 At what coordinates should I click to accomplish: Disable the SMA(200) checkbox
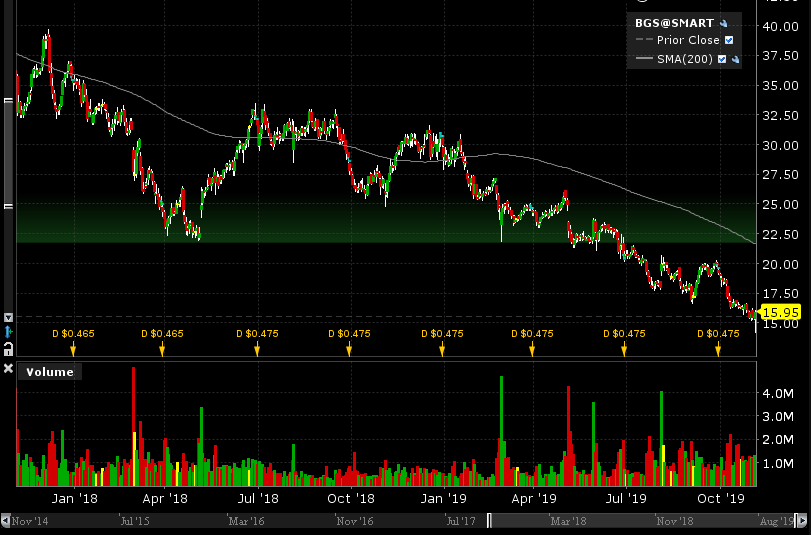[722, 59]
